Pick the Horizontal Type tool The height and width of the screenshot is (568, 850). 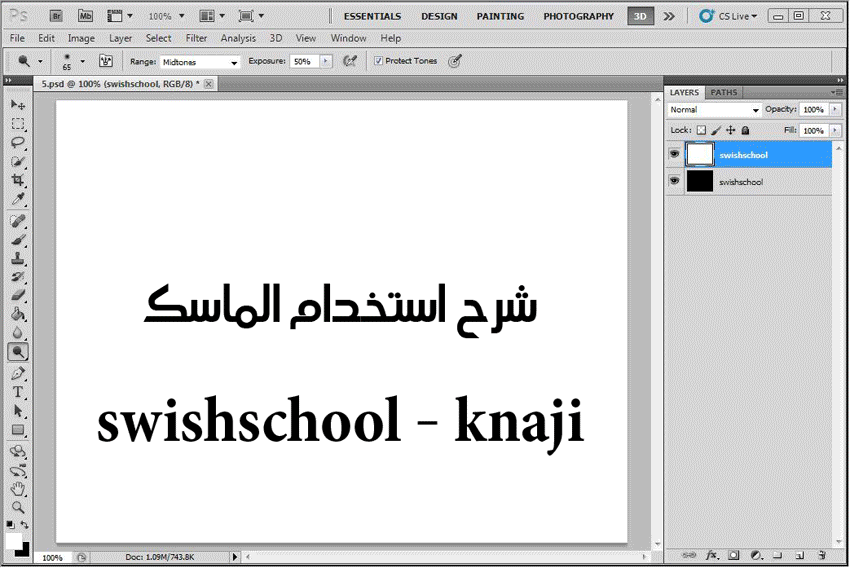click(x=18, y=392)
